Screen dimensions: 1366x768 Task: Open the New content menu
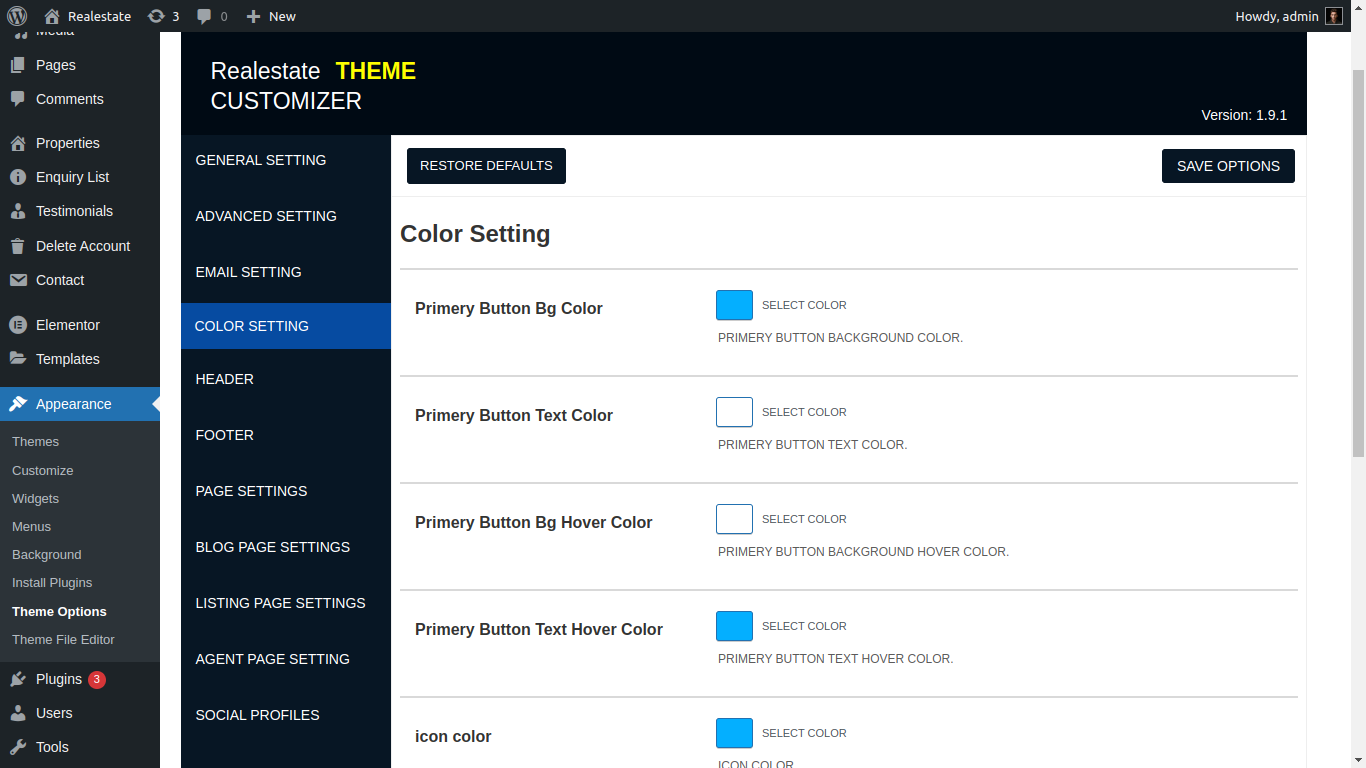pyautogui.click(x=271, y=16)
